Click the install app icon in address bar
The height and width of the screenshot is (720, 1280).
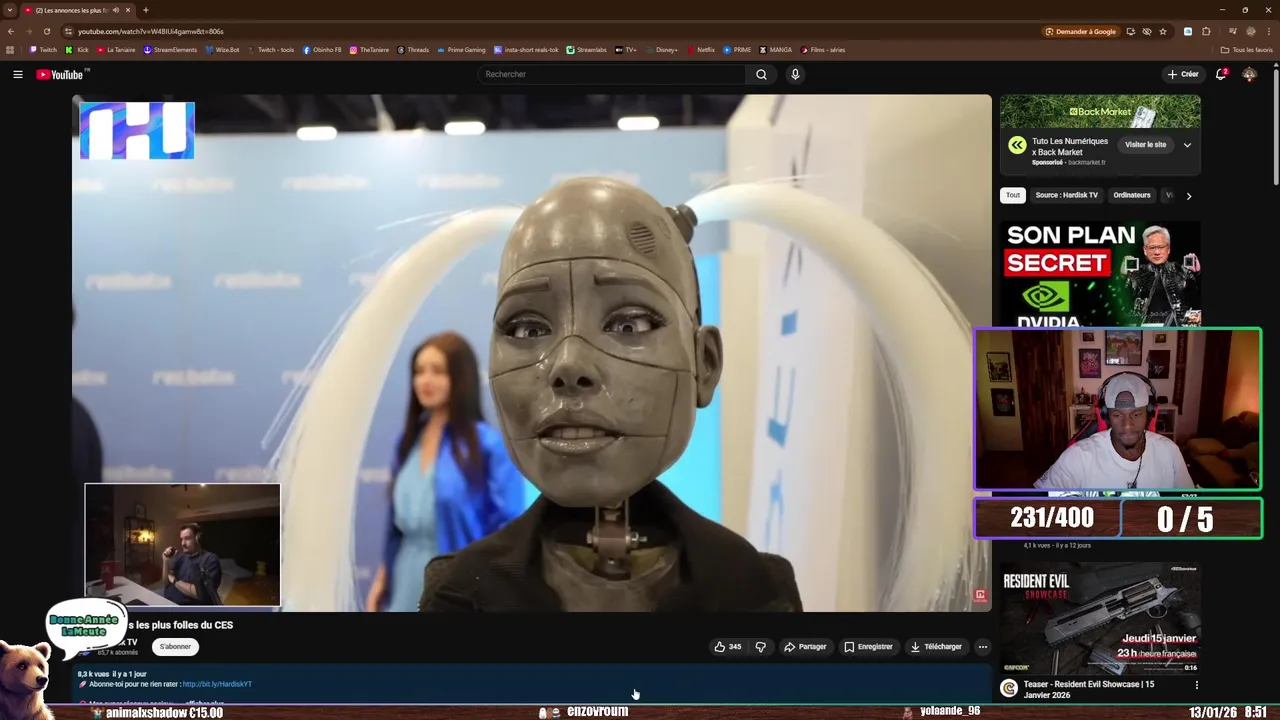1131,31
